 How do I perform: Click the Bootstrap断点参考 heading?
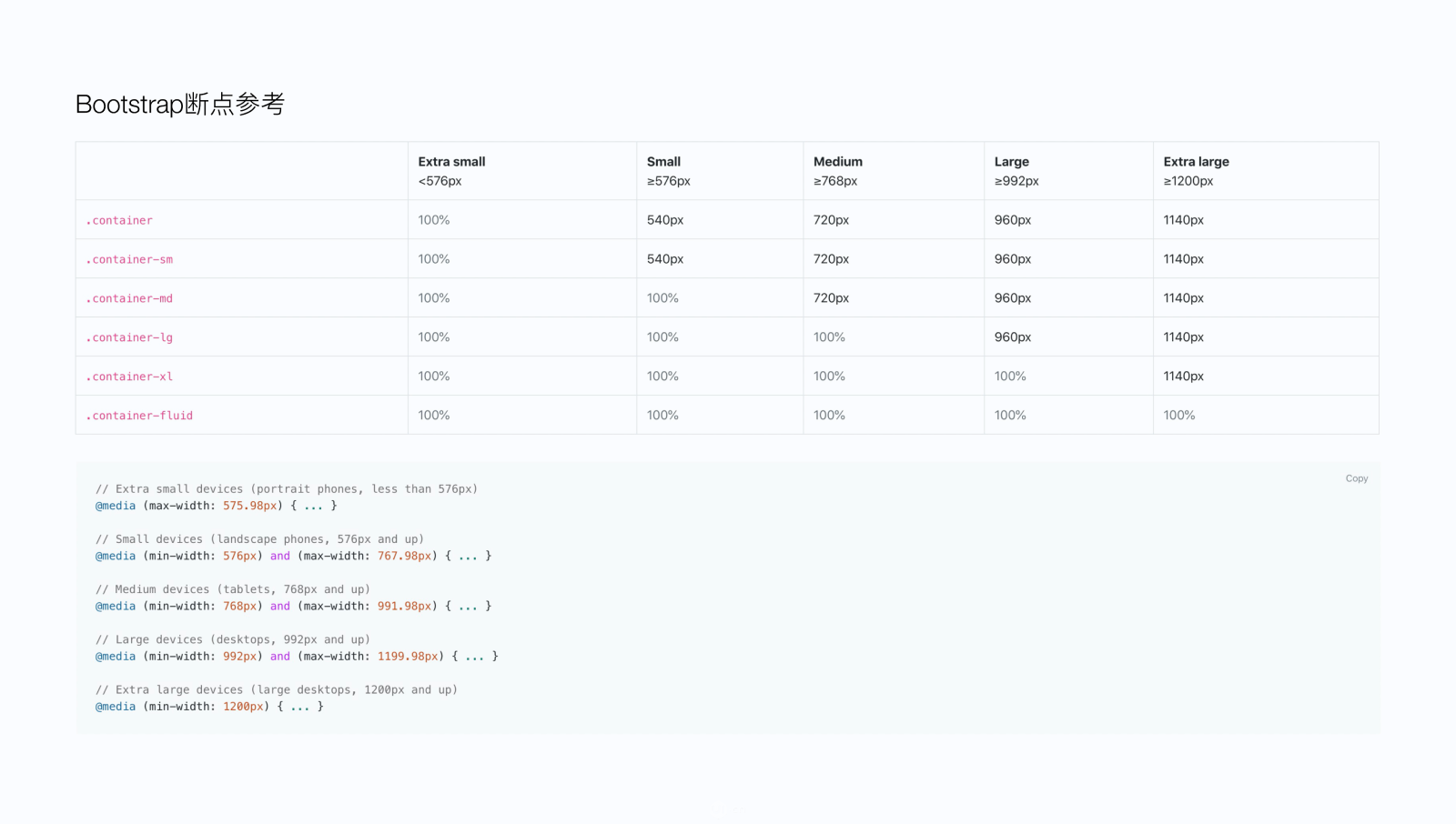[x=180, y=104]
